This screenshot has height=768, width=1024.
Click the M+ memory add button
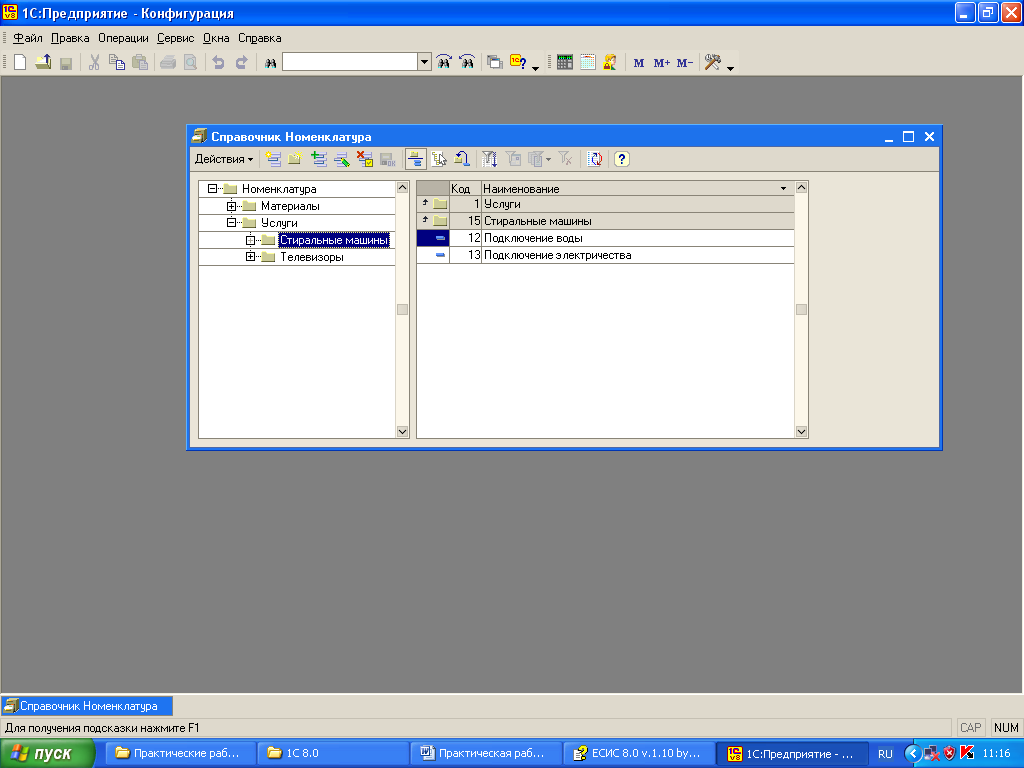click(662, 63)
